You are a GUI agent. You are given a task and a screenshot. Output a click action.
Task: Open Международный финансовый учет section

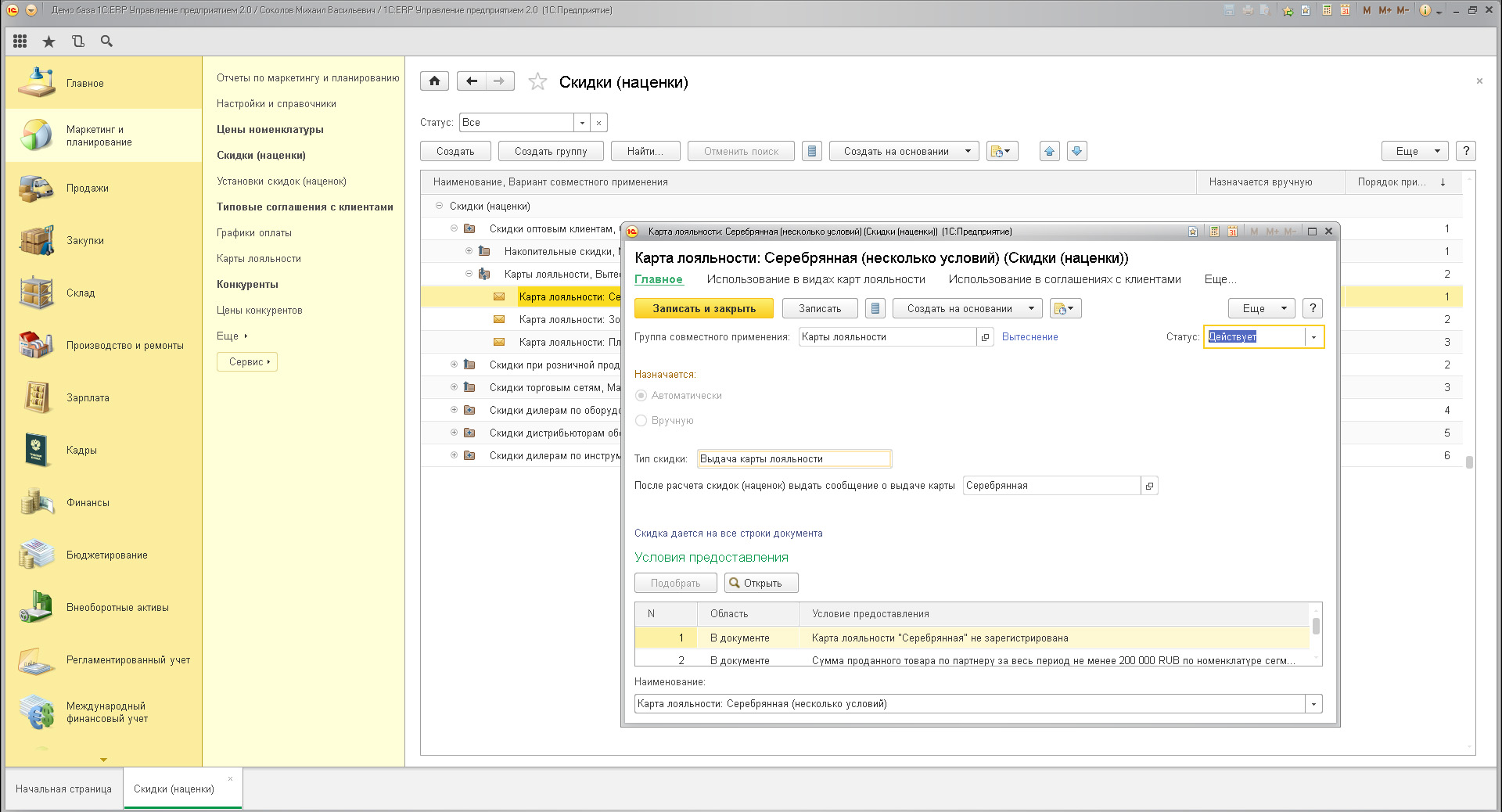coord(103,712)
